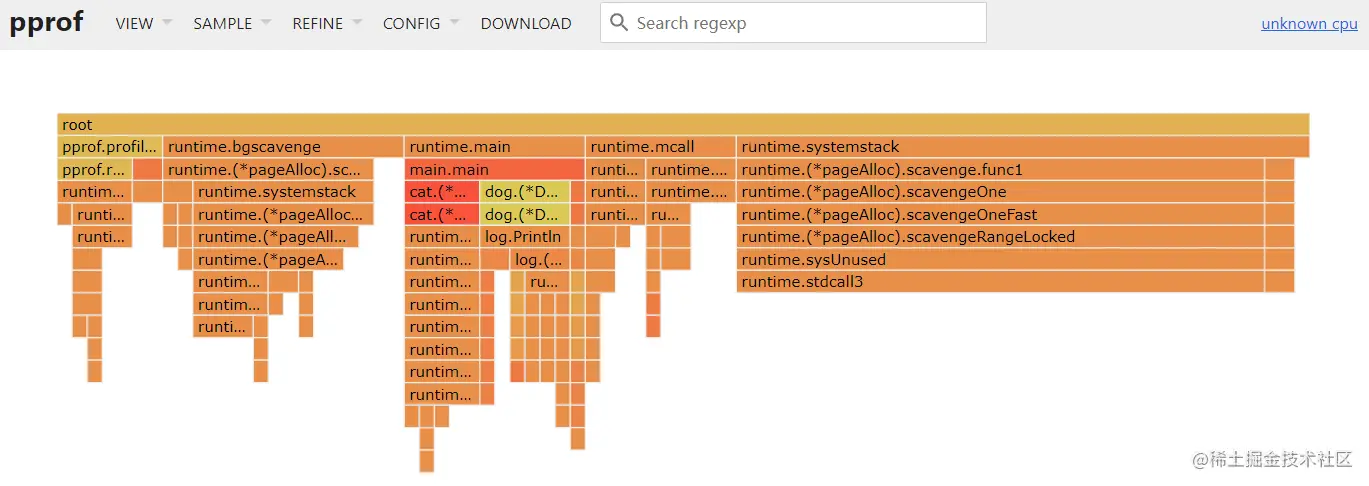Click the search magnifier icon
1369x486 pixels.
coord(619,23)
